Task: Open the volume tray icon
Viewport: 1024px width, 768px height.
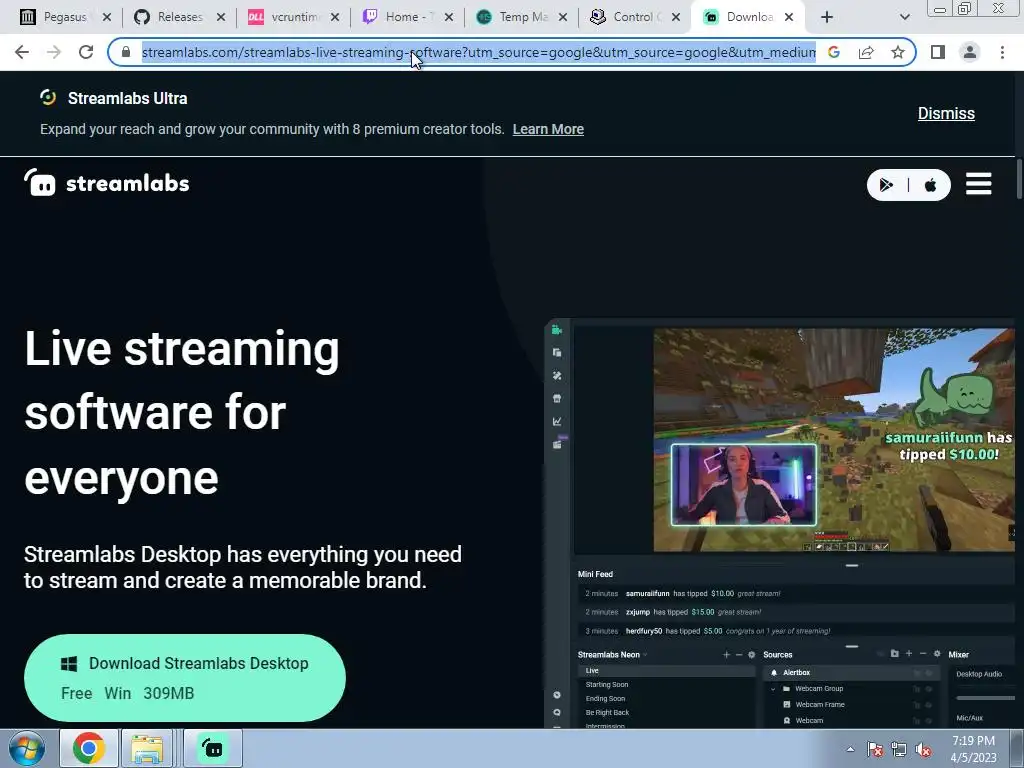Action: click(923, 749)
